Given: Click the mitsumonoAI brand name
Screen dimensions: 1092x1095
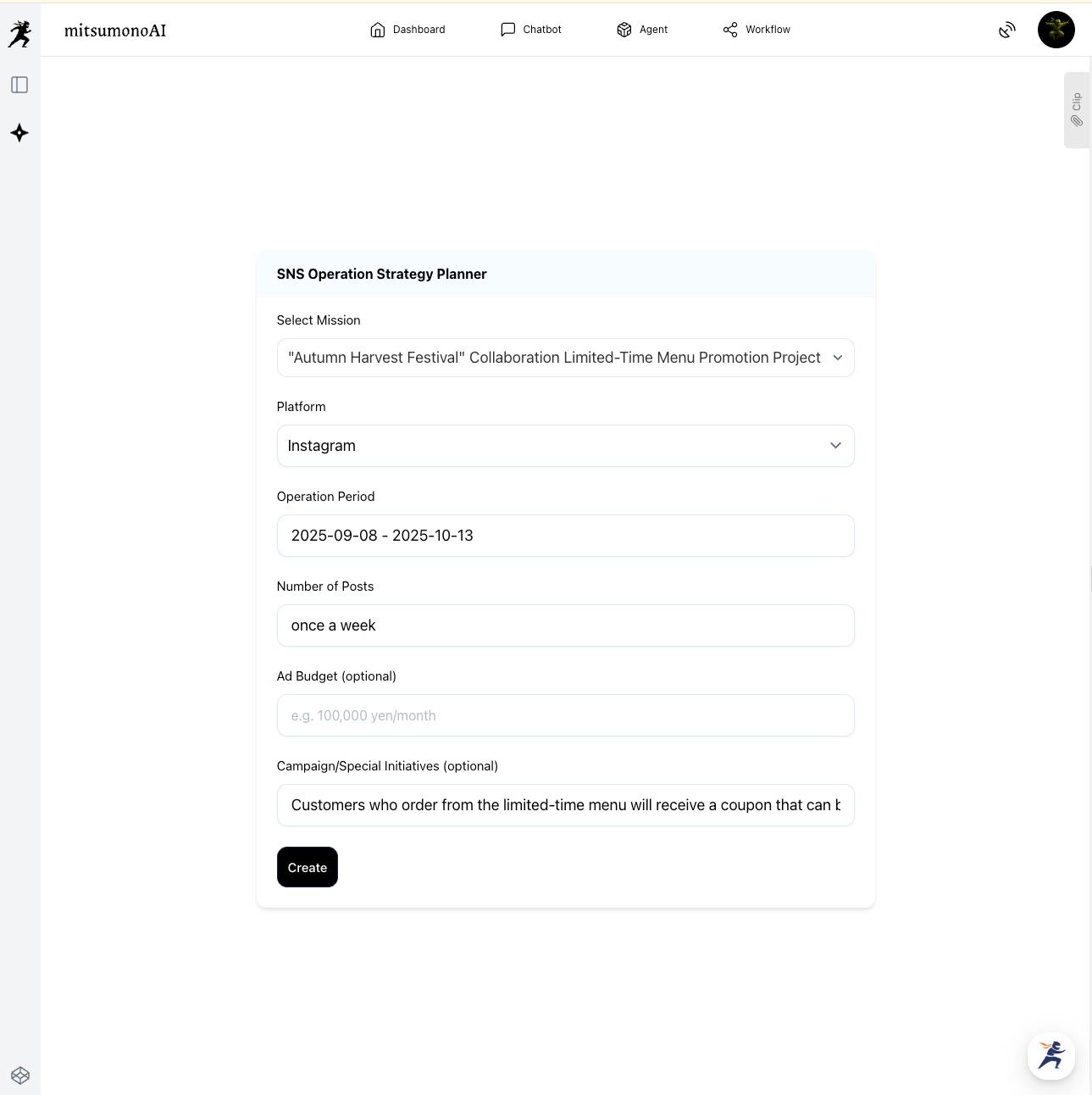Looking at the screenshot, I should coord(115,31).
